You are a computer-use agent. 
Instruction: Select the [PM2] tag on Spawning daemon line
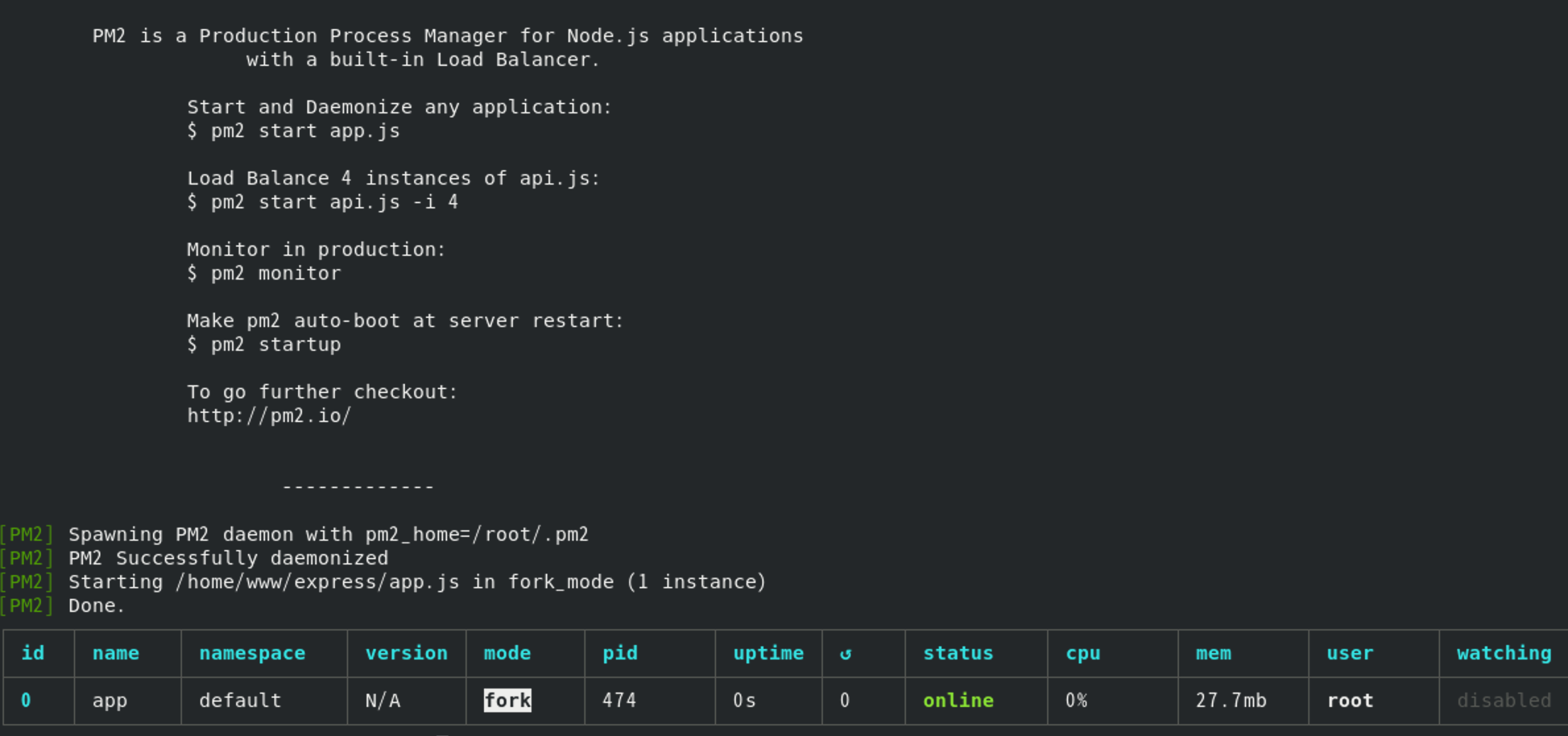[27, 534]
